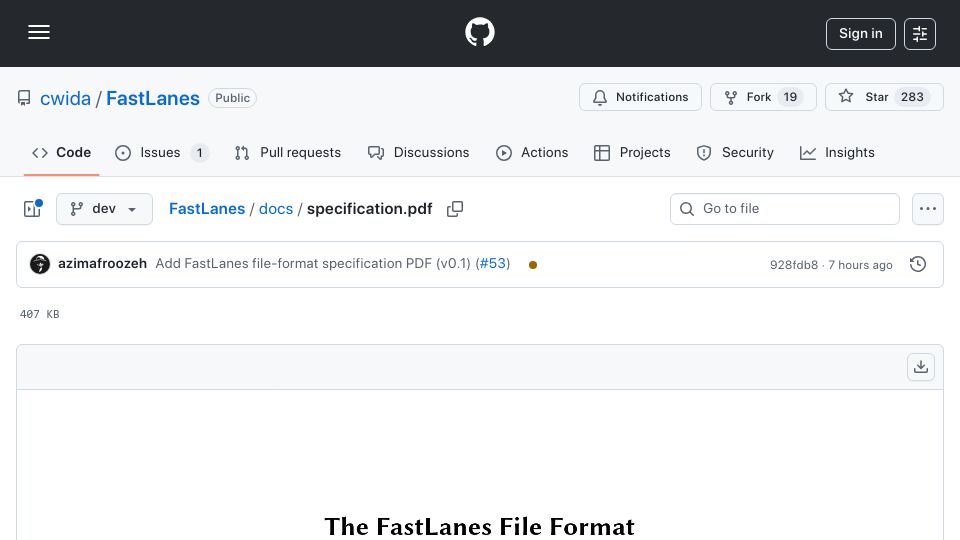
Task: Select the Code tab
Action: click(61, 152)
